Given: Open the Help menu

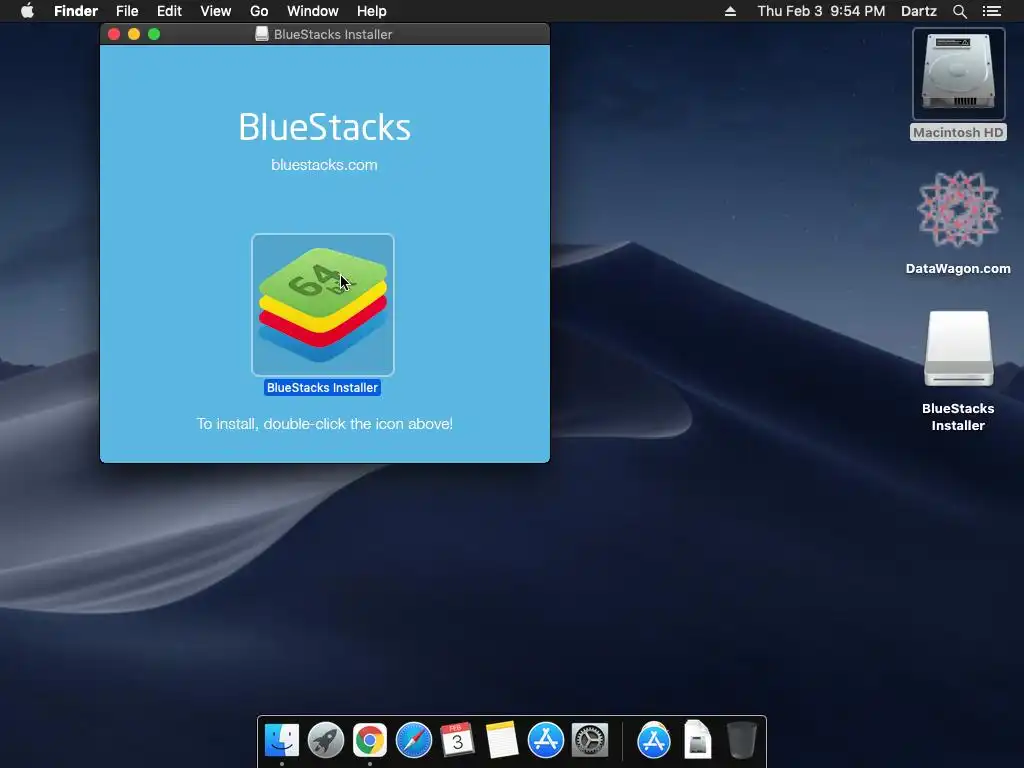Looking at the screenshot, I should tap(372, 11).
